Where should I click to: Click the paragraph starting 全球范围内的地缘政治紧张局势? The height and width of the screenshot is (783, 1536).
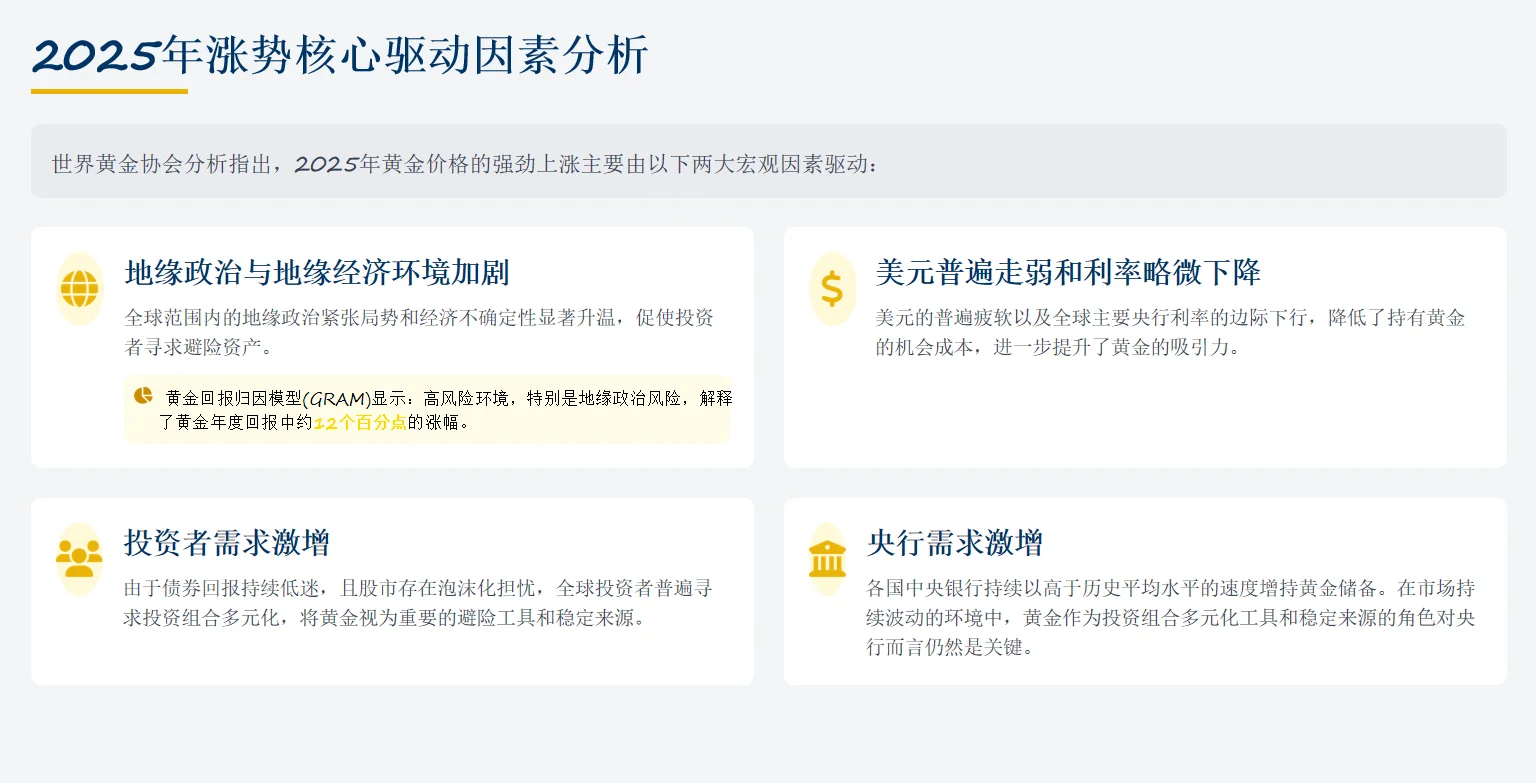coord(419,333)
